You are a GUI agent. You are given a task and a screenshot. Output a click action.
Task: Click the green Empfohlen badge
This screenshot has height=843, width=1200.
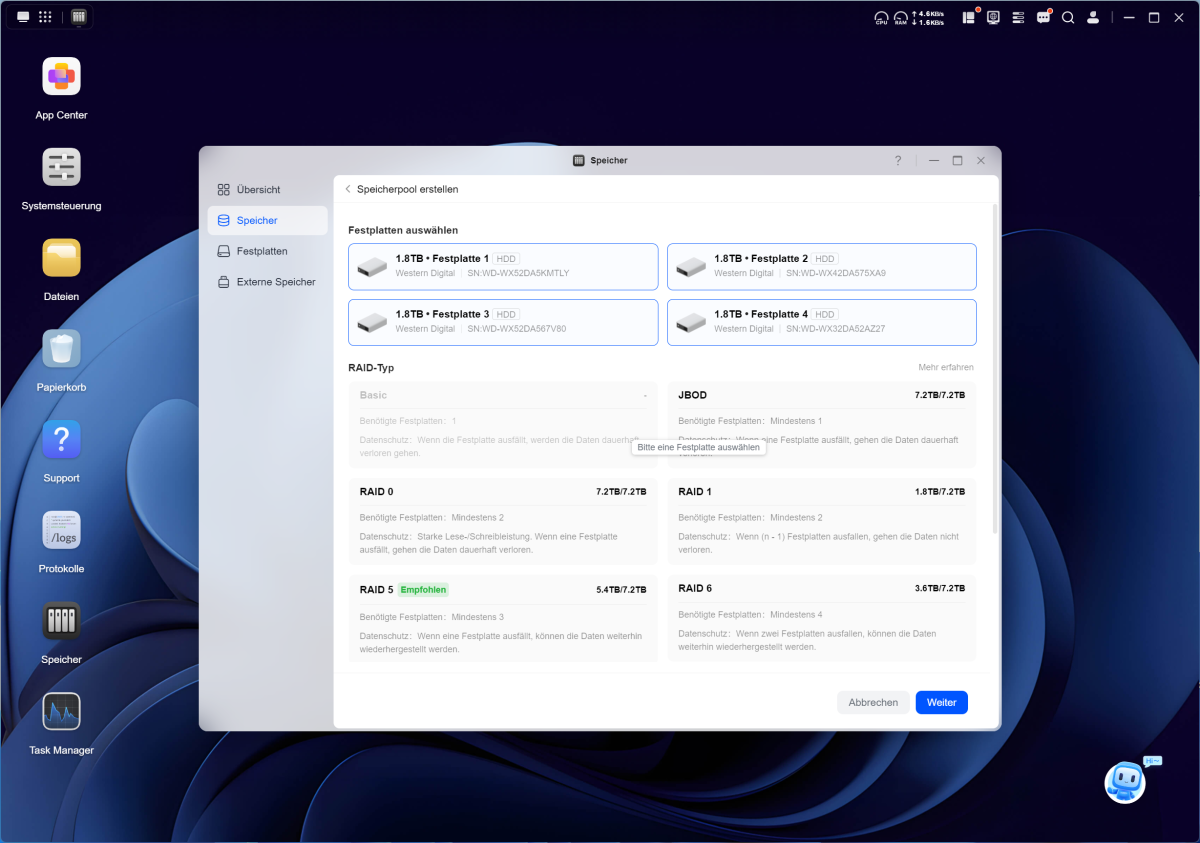click(424, 590)
